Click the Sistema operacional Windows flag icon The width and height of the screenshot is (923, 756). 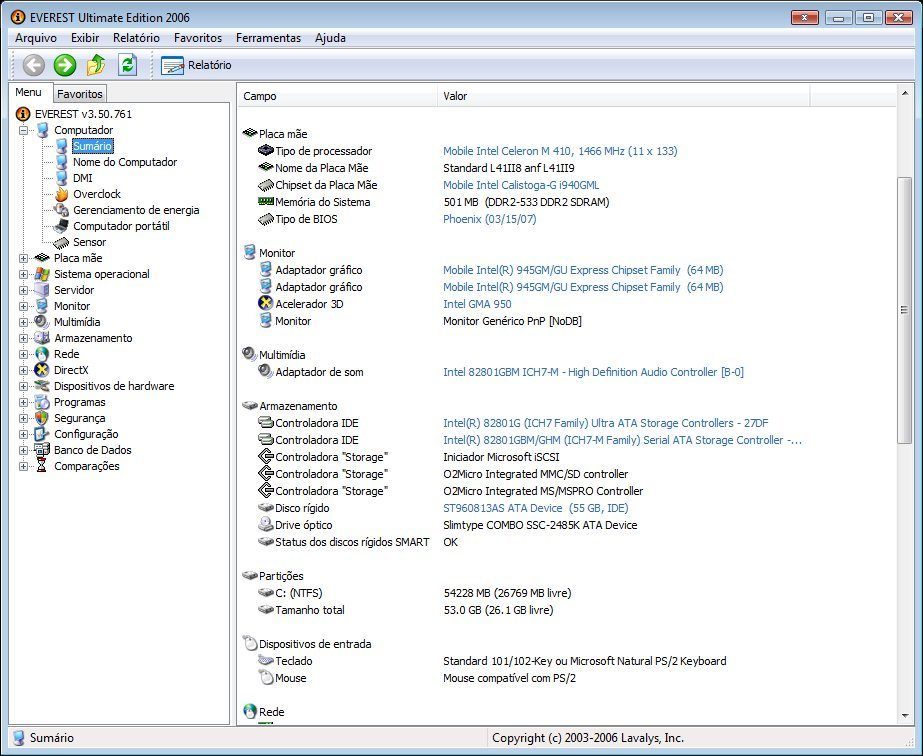point(42,274)
